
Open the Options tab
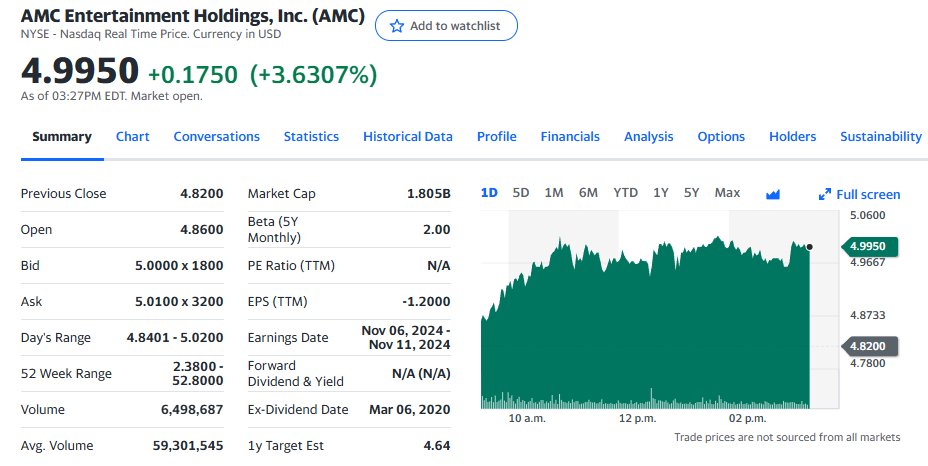point(721,137)
